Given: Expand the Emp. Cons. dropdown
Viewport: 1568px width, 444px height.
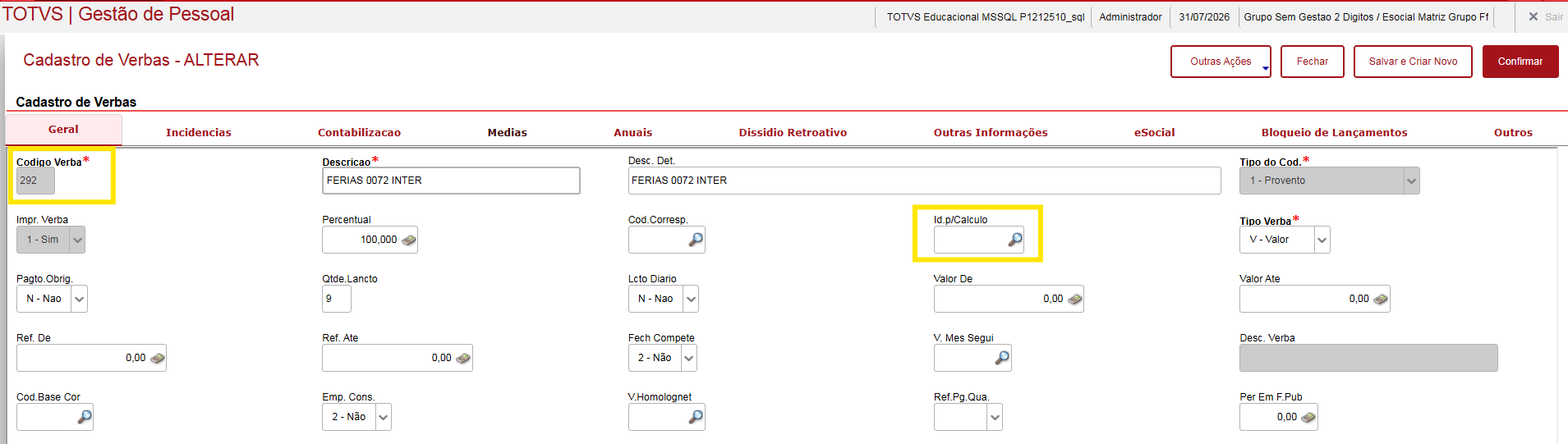Looking at the screenshot, I should click(384, 417).
